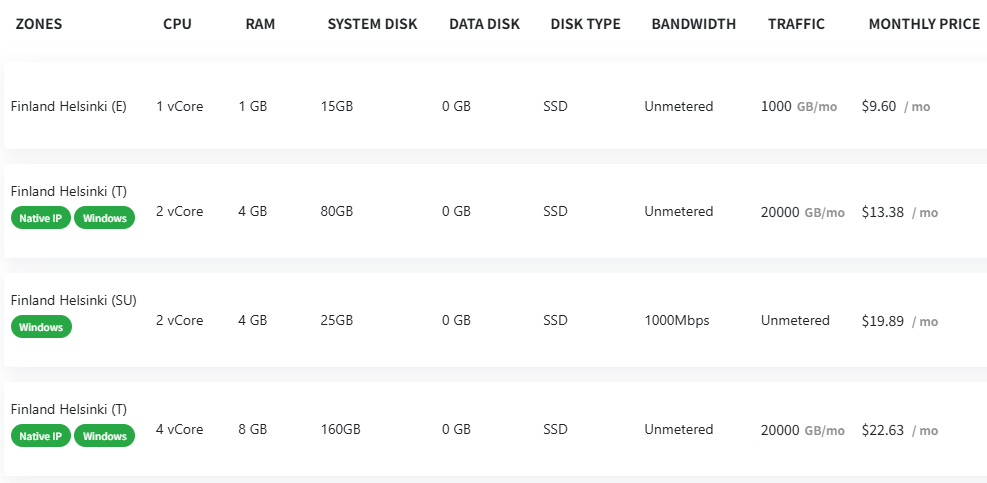Screen dimensions: 987x483
Task: Select the Finland Helsinki (E) plan row
Action: [68, 106]
